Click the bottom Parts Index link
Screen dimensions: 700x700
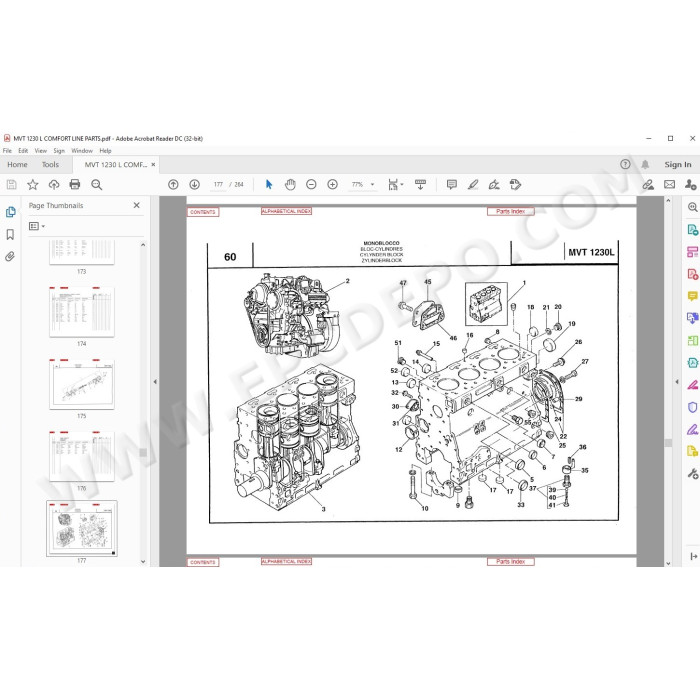[511, 562]
